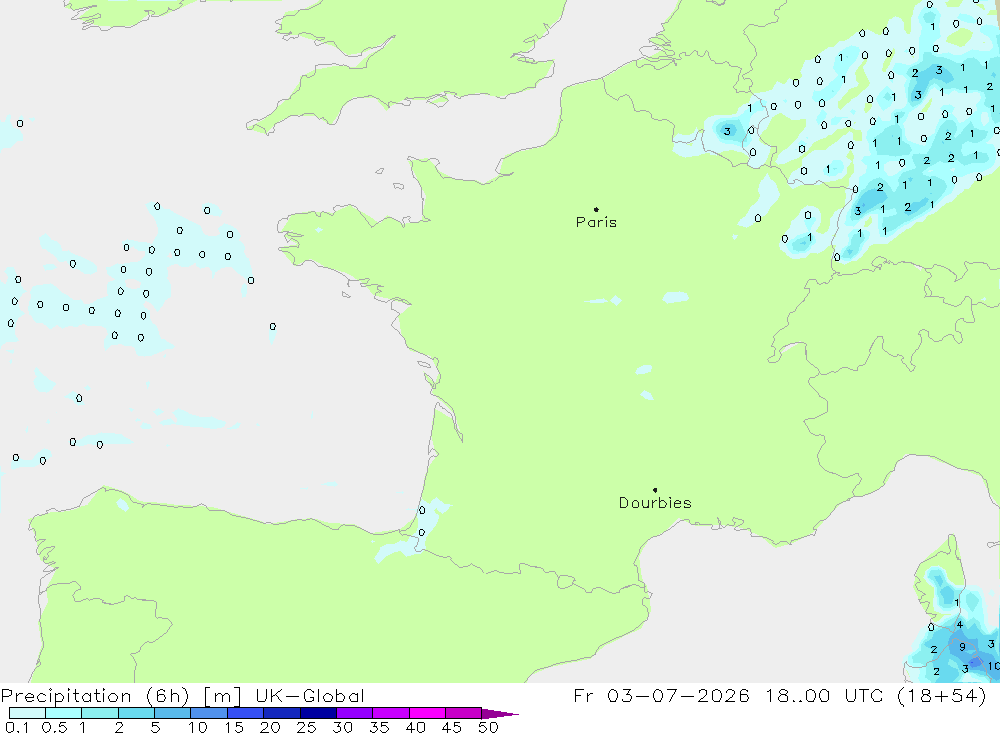
Task: Click the '18..00 UTC' time text
Action: [824, 695]
